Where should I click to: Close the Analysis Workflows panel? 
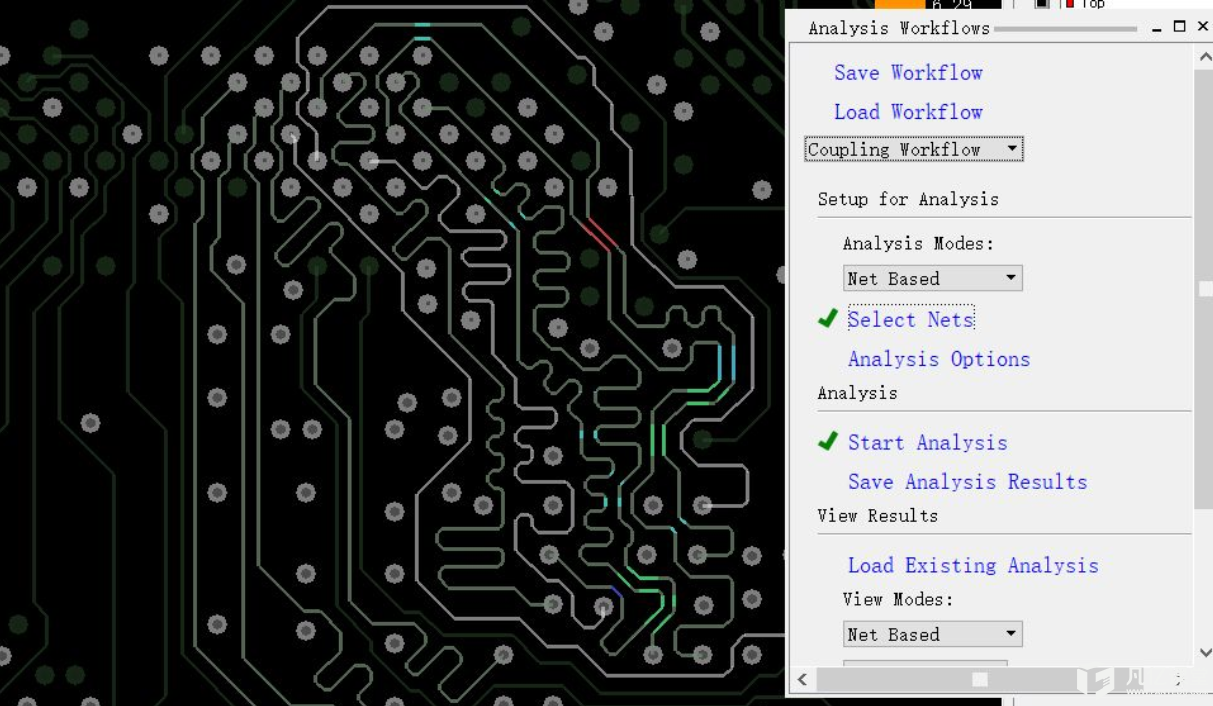[1203, 27]
